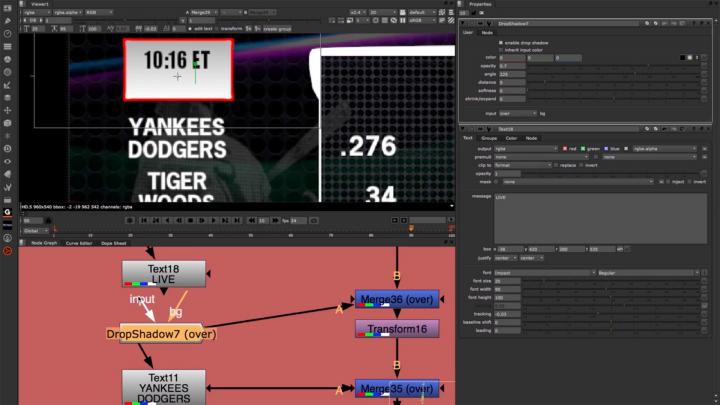Toggle inherit input color checkbox
The image size is (720, 405).
coord(501,50)
